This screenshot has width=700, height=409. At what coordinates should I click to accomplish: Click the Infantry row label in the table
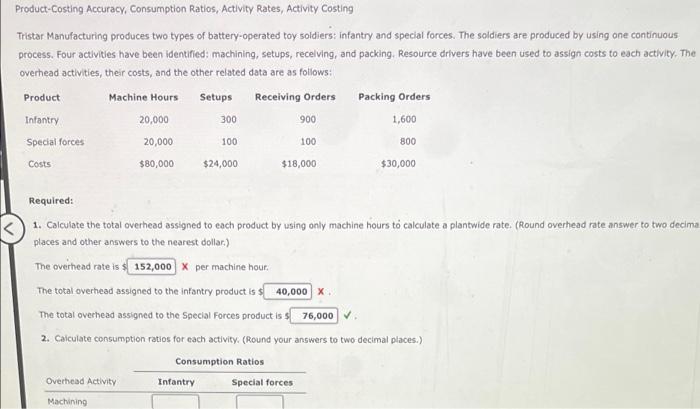tap(42, 120)
